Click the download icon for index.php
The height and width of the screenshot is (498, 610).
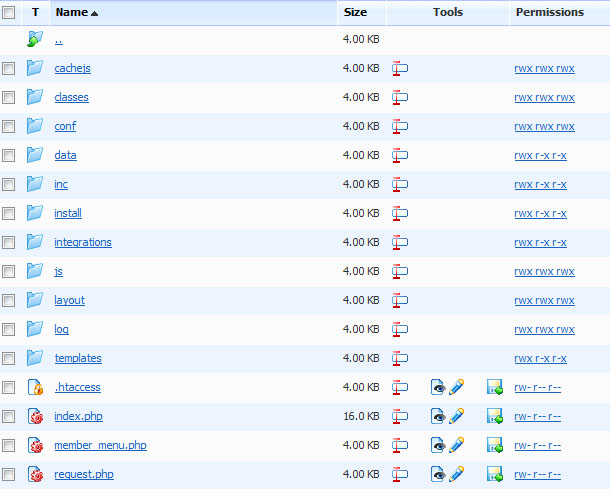(494, 416)
